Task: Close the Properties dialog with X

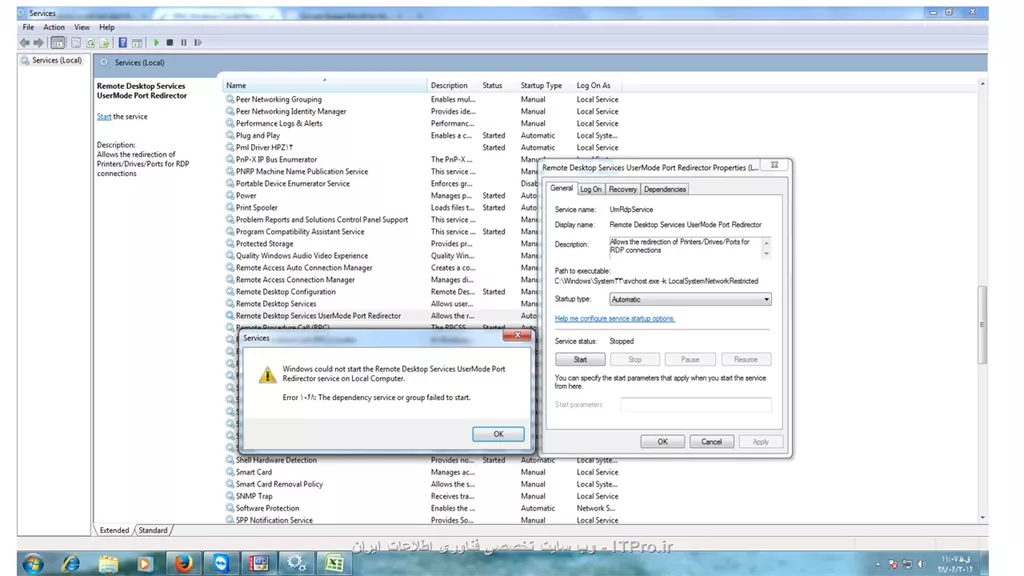Action: tap(775, 165)
